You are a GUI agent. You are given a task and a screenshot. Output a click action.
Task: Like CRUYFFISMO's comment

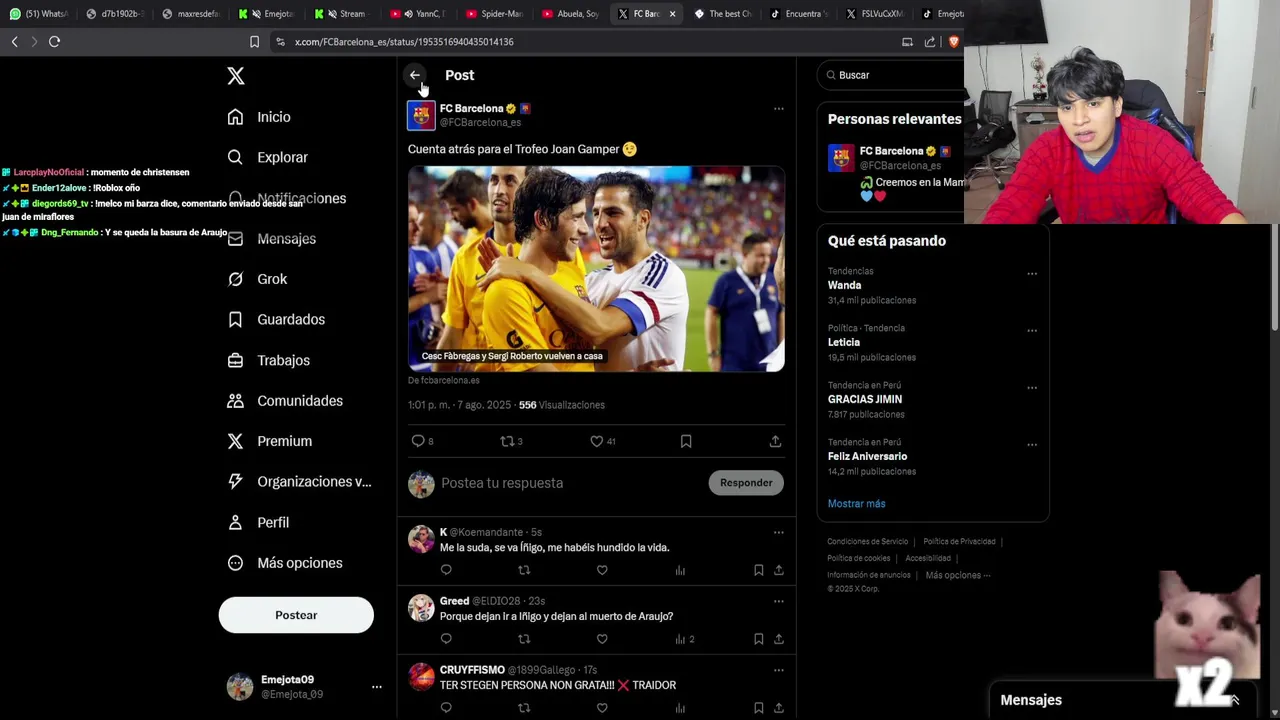coord(602,708)
